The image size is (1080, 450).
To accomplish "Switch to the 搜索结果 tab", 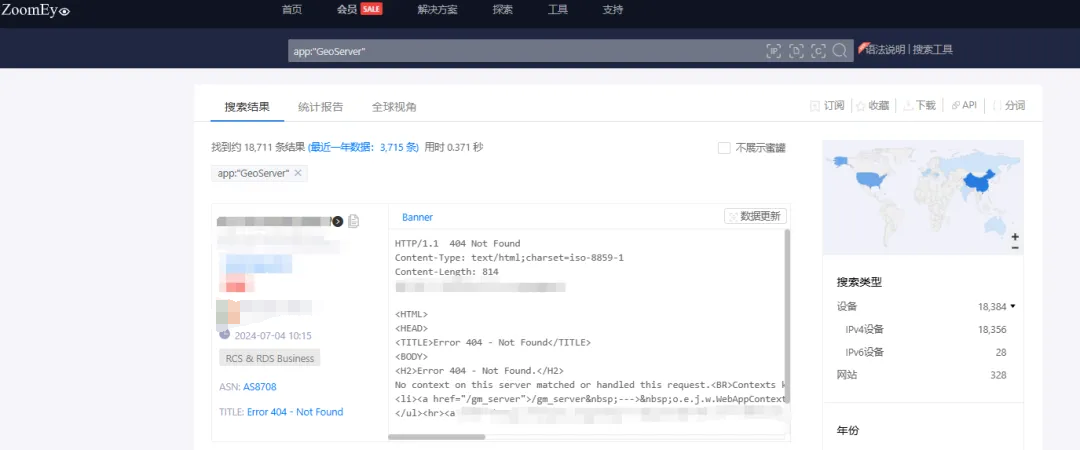I will click(247, 107).
